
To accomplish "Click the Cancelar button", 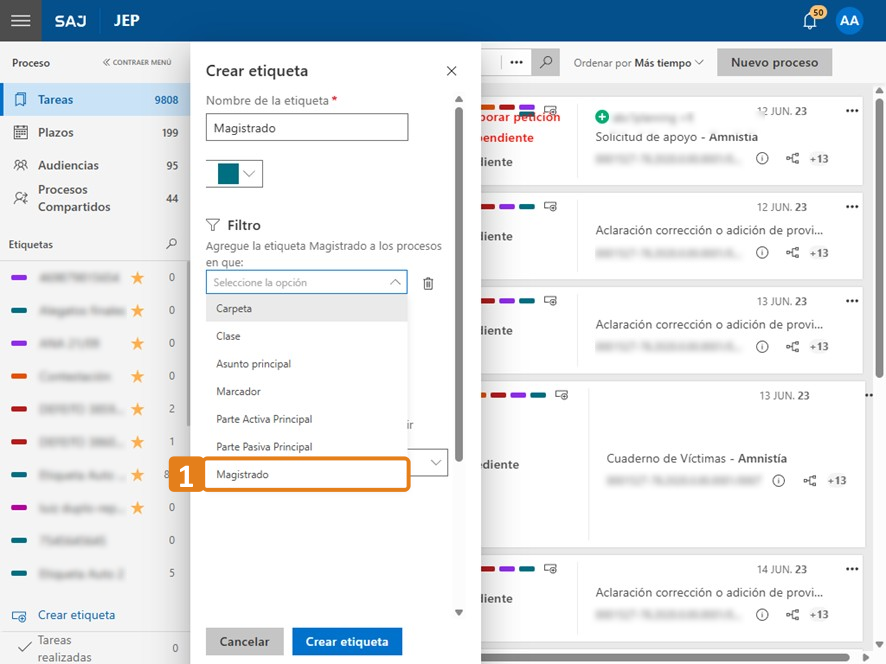I will coord(244,641).
